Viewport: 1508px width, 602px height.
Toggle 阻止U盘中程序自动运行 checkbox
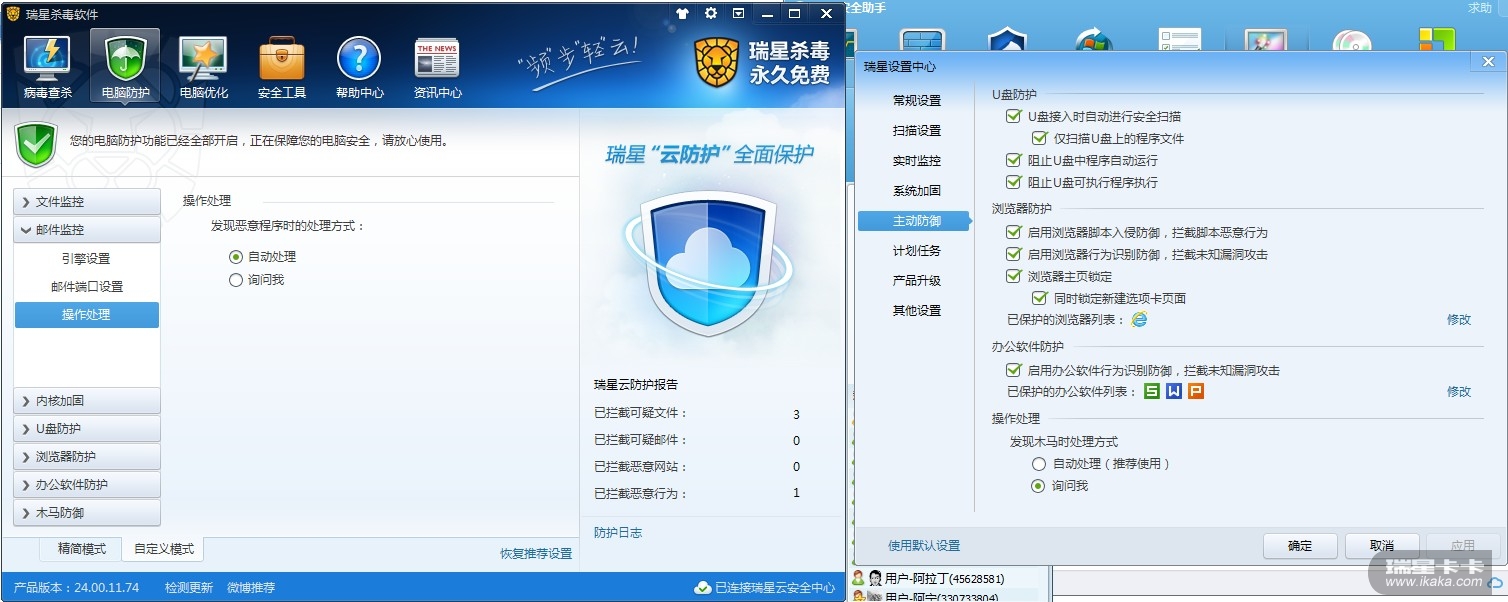pyautogui.click(x=1014, y=160)
